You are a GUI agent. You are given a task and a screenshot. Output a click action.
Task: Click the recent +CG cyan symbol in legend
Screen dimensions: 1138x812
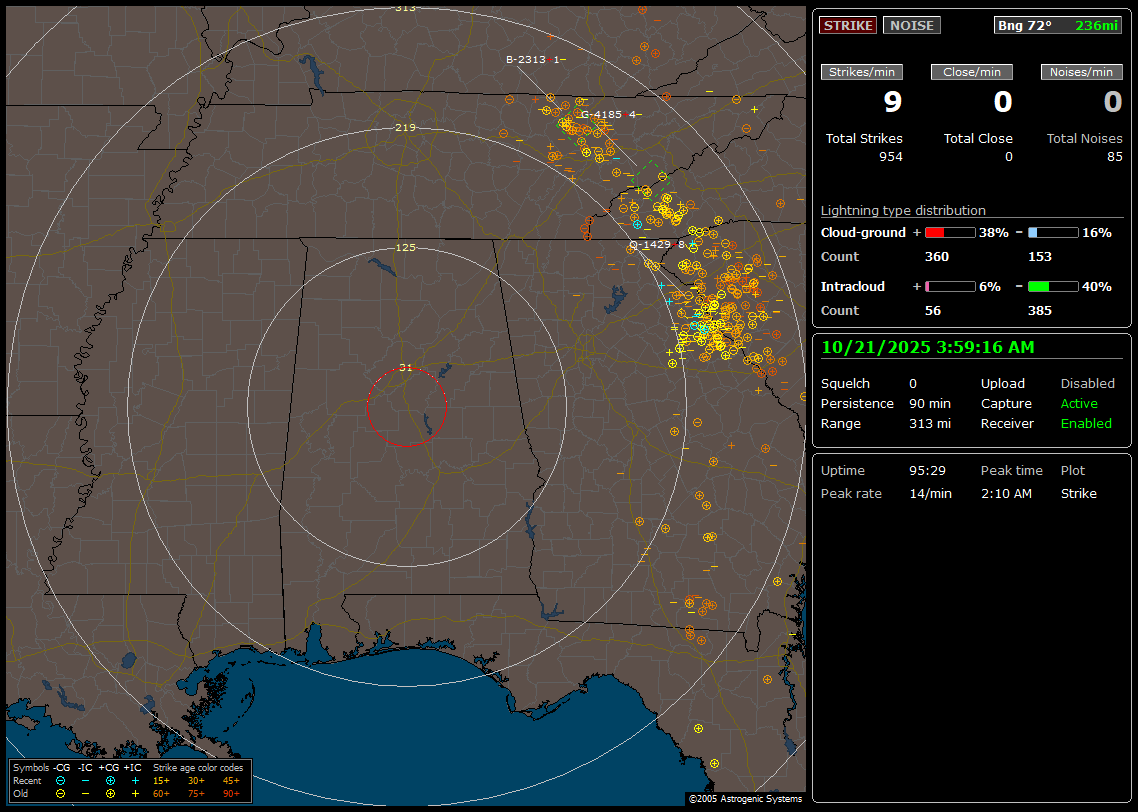click(110, 780)
